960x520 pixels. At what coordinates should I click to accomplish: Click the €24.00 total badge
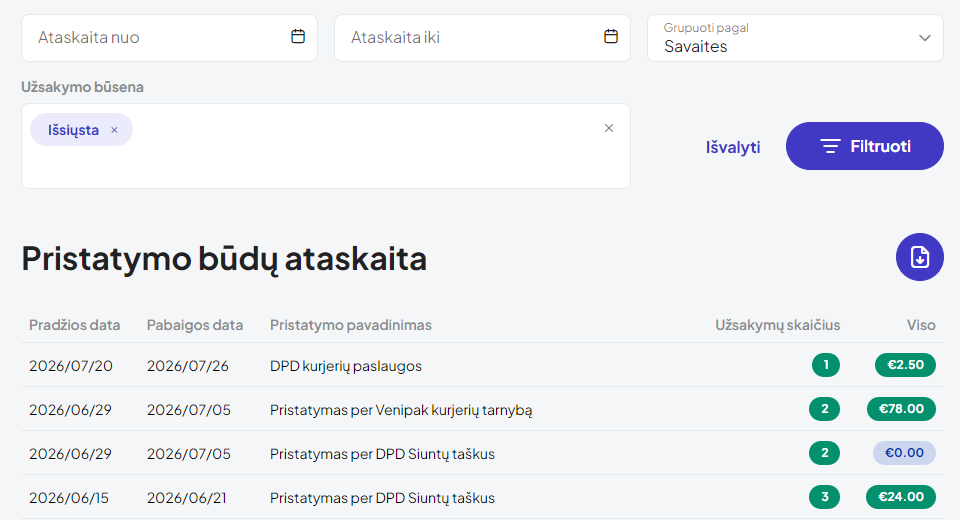[901, 497]
